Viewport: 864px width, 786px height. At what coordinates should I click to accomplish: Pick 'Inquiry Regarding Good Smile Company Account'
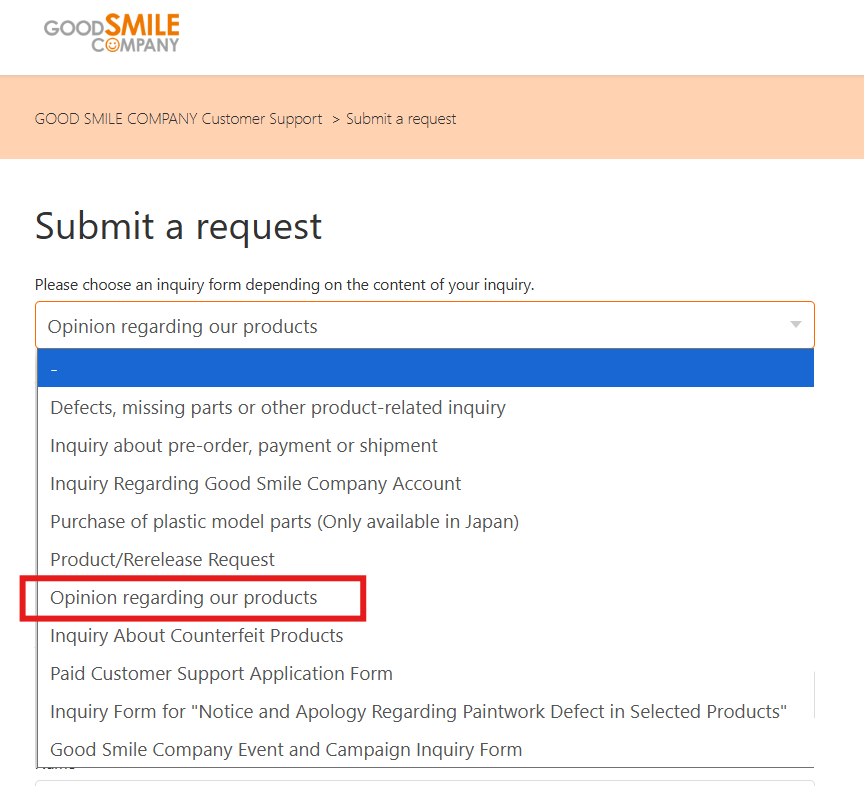pyautogui.click(x=256, y=484)
